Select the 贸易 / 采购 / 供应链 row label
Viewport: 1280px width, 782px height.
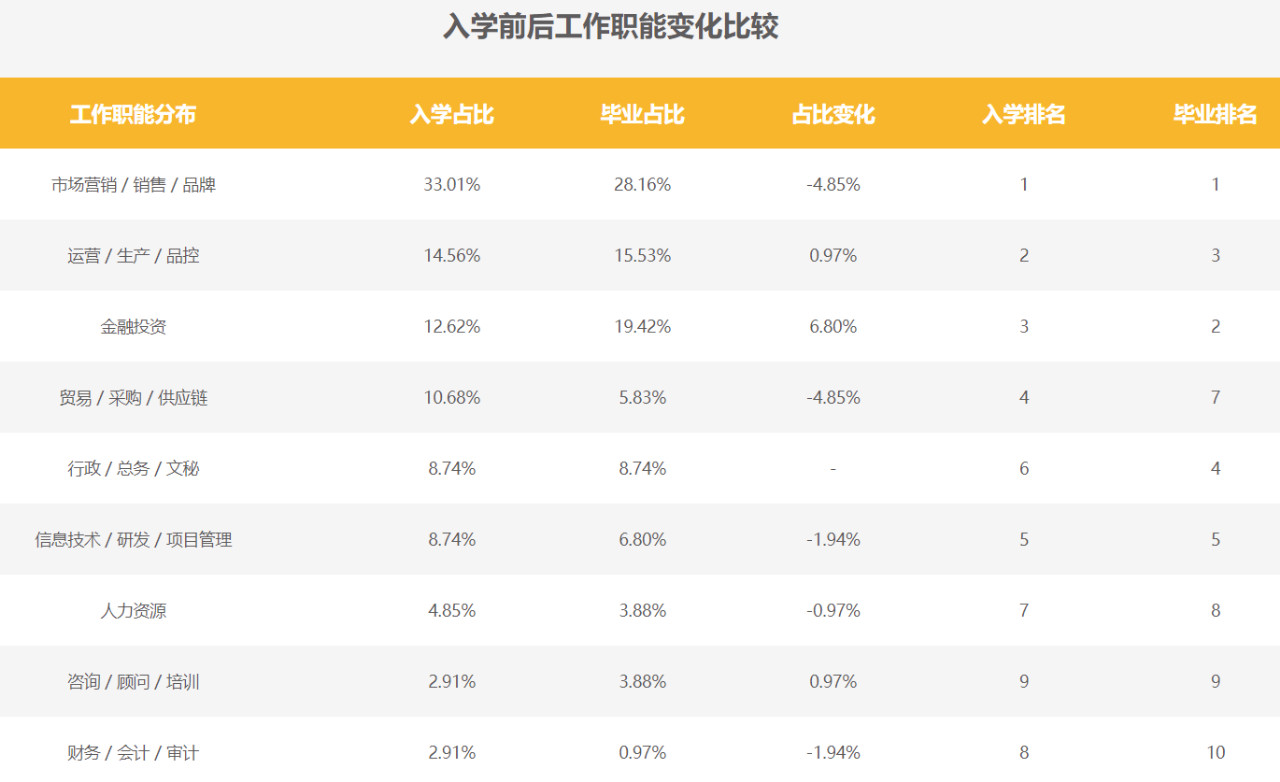[133, 398]
